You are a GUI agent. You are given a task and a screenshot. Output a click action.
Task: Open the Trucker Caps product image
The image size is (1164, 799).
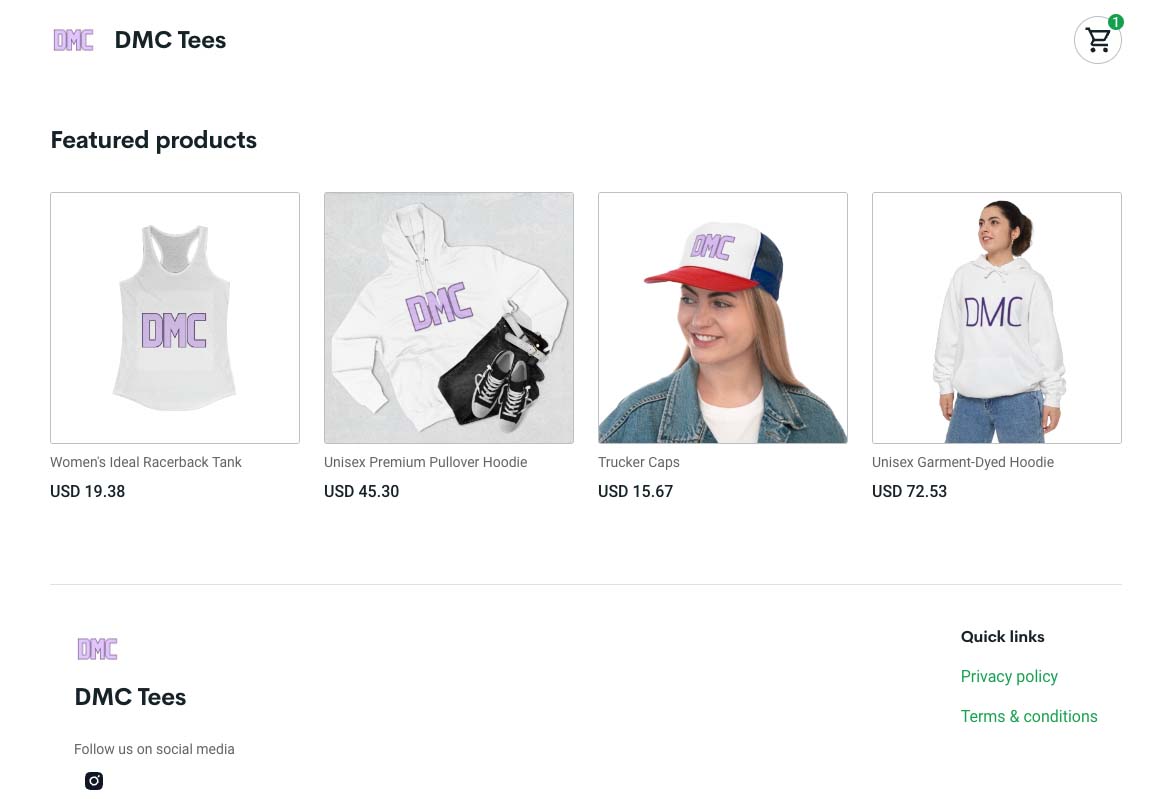click(723, 318)
